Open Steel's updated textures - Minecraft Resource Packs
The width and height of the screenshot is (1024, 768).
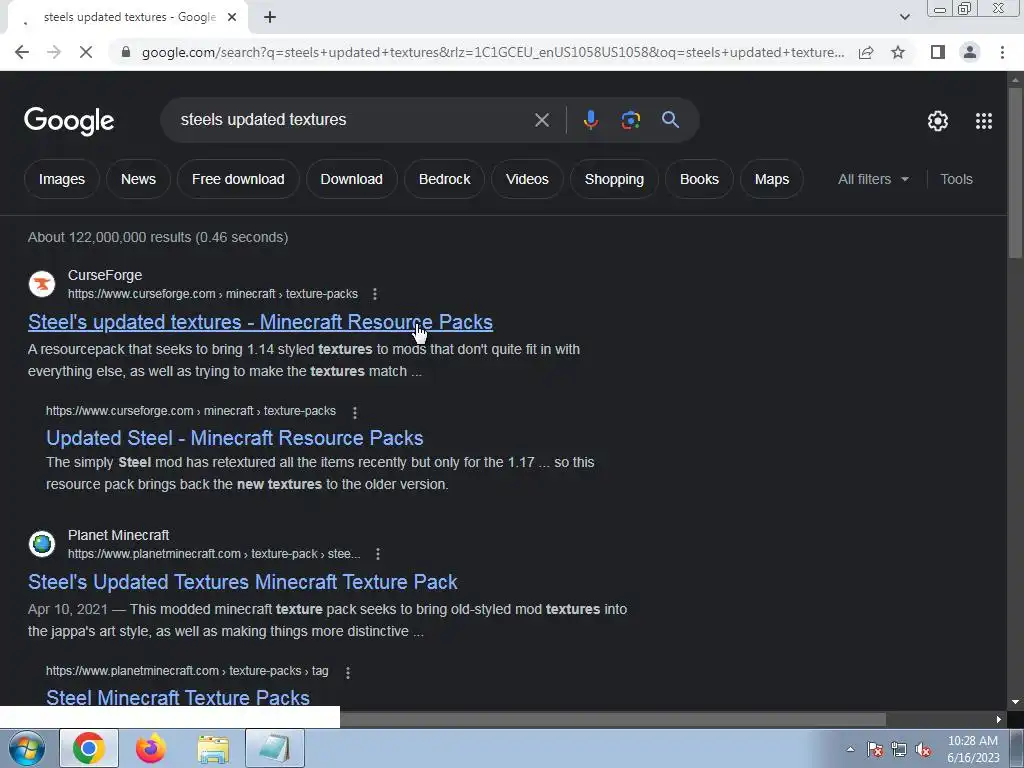pos(260,322)
